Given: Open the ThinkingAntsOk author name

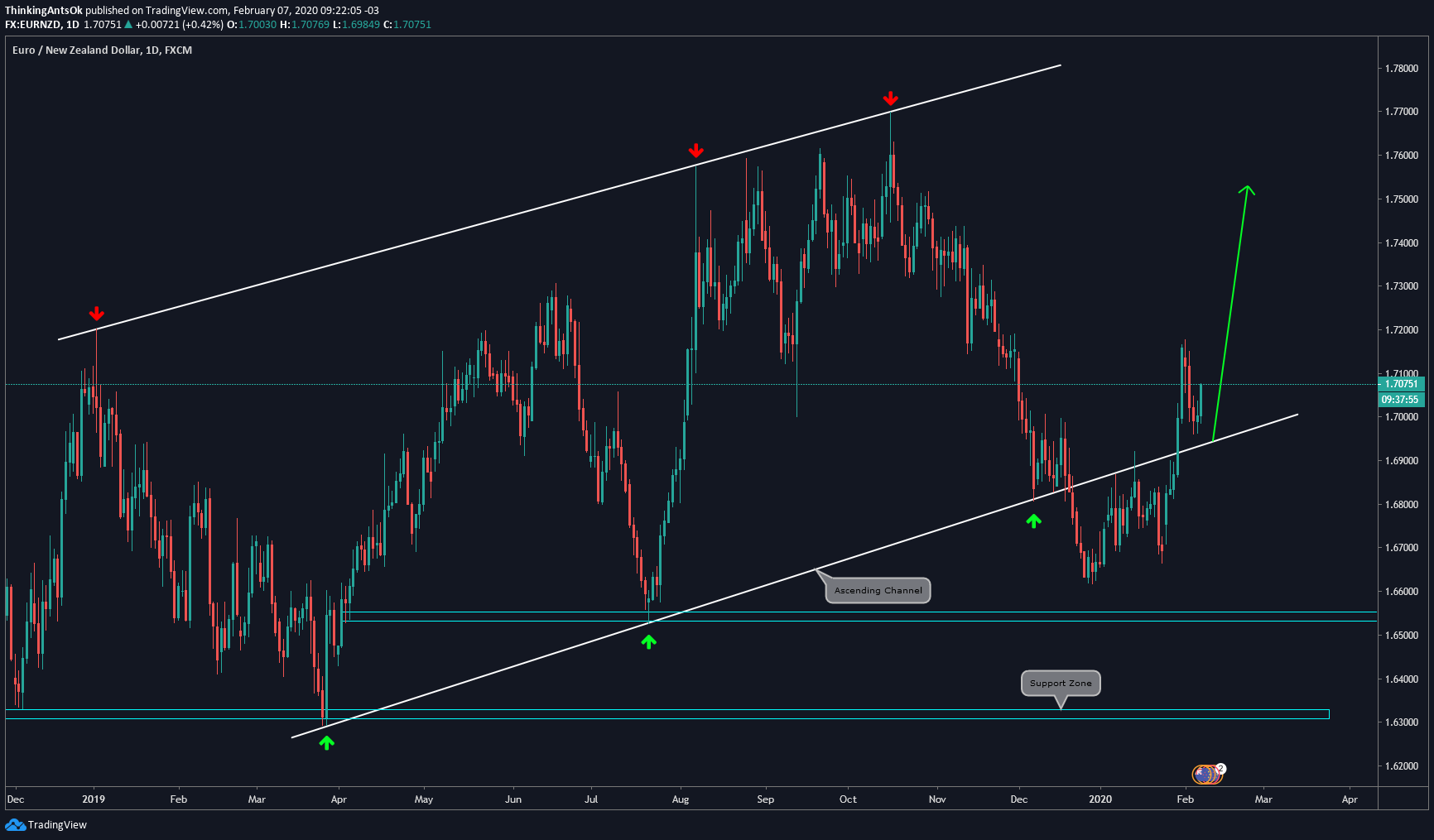Looking at the screenshot, I should point(43,11).
